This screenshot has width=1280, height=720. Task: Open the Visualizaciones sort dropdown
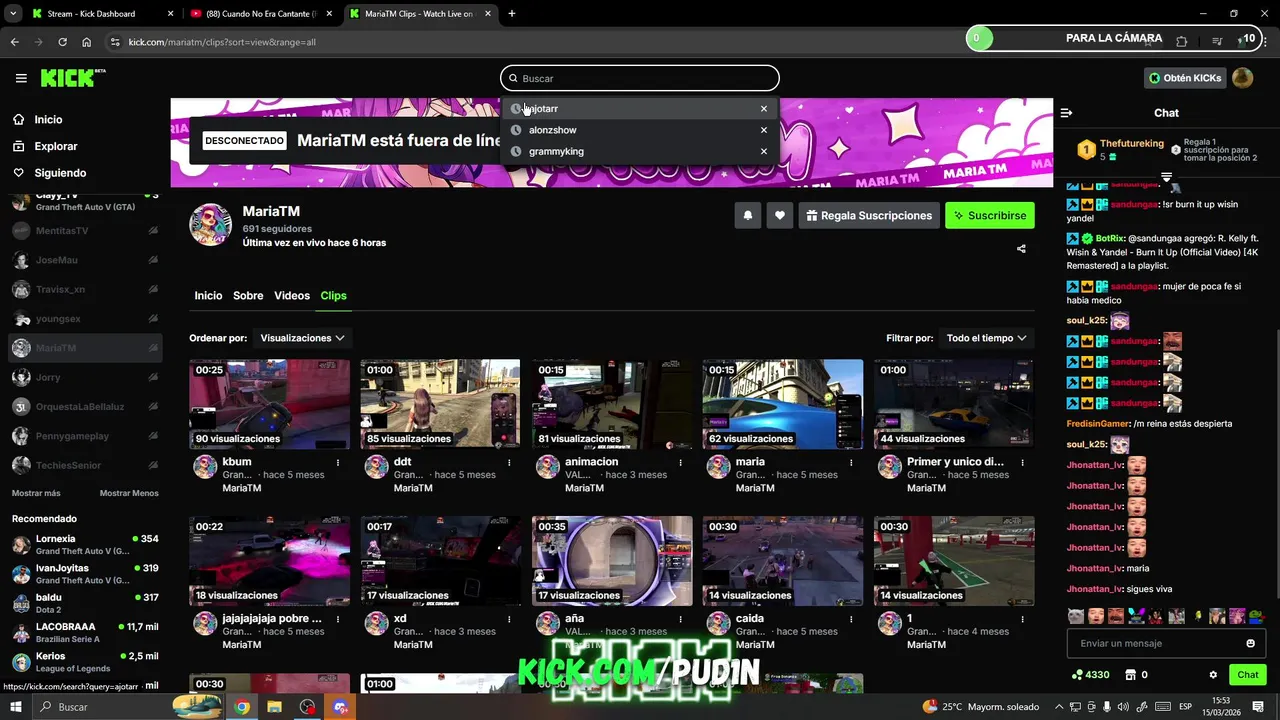(302, 338)
